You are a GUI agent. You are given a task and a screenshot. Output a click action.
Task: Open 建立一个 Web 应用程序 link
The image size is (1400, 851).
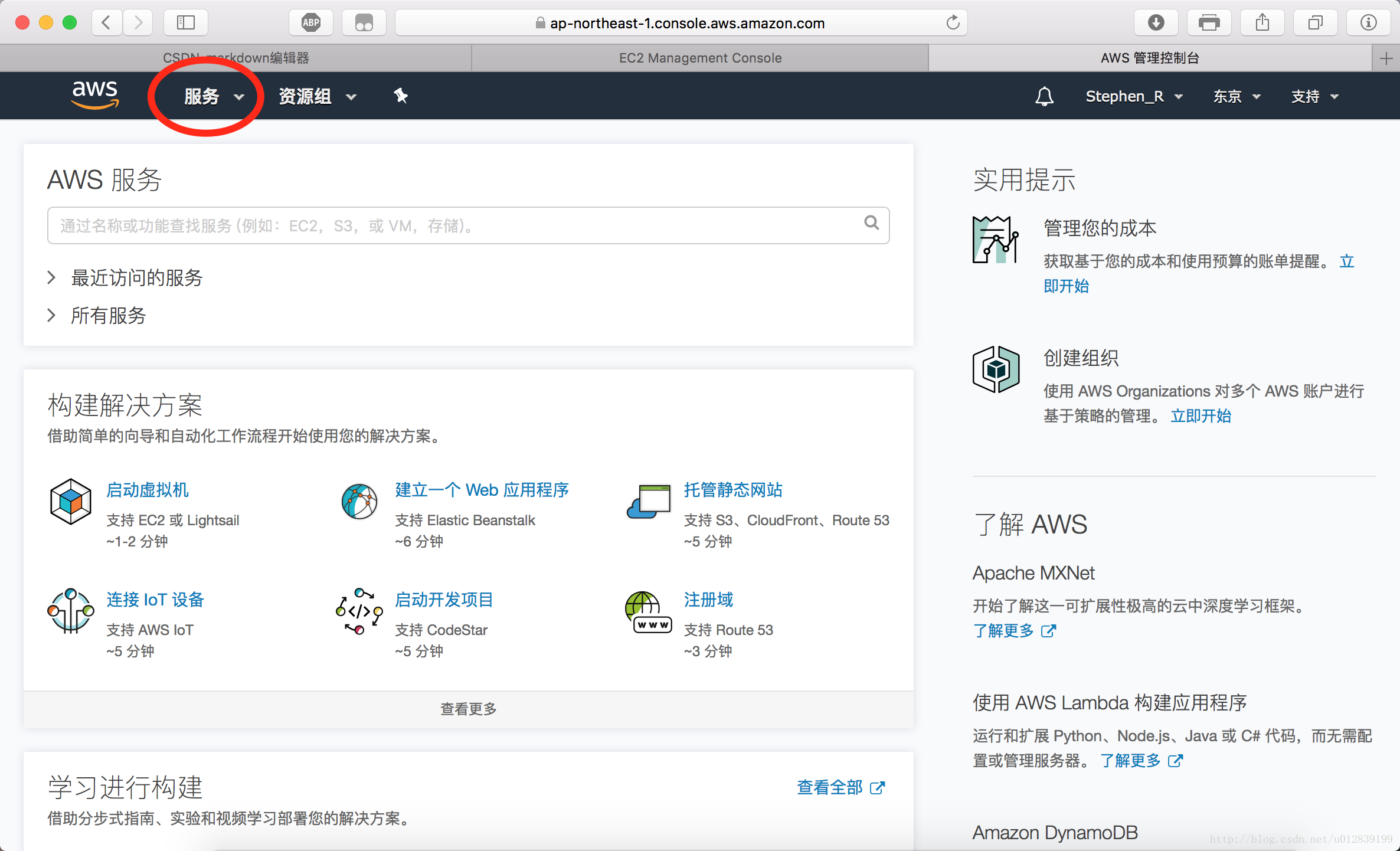click(482, 490)
